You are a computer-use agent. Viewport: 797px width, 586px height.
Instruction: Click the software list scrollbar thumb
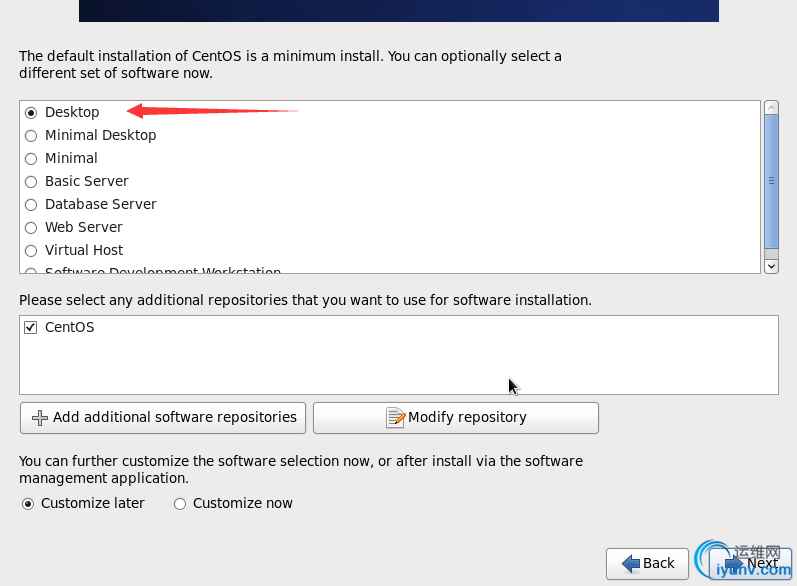click(772, 181)
